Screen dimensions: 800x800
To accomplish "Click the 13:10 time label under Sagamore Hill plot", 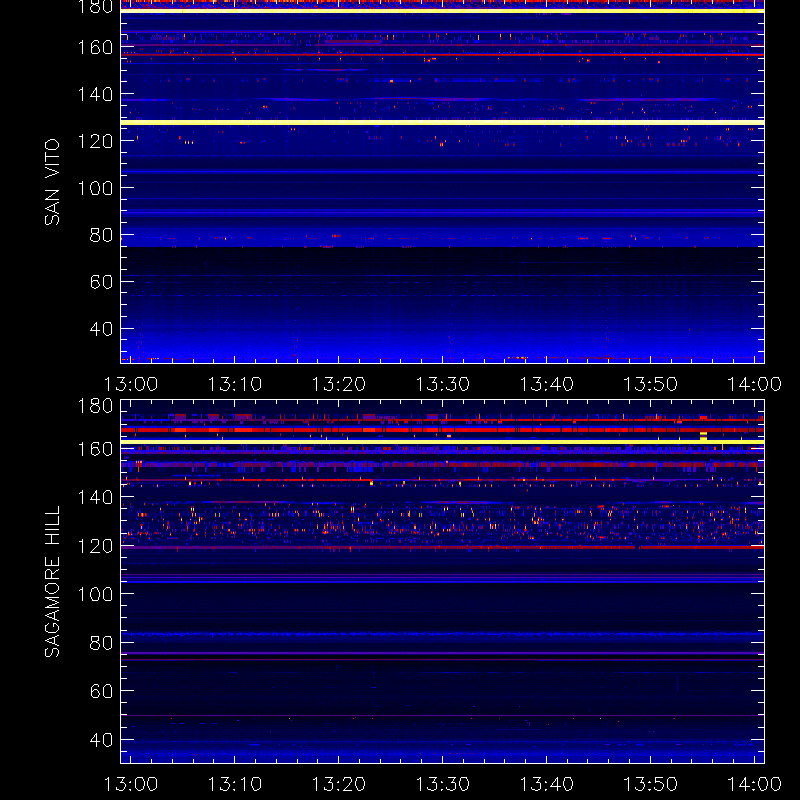I will [x=235, y=784].
